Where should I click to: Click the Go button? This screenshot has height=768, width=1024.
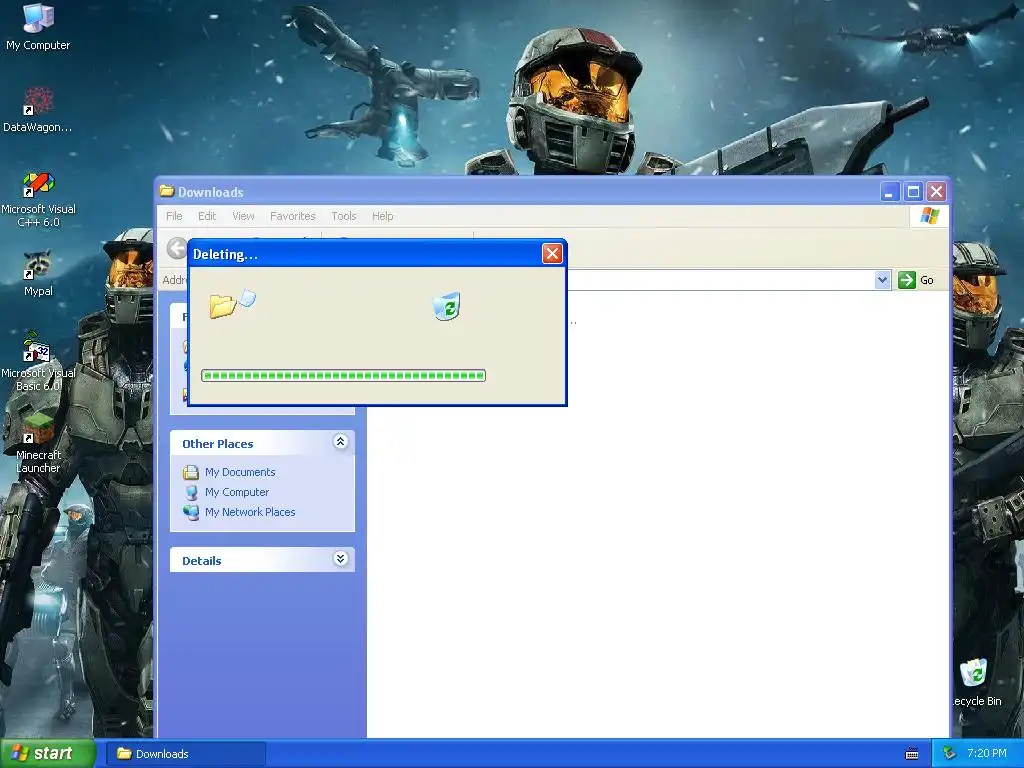(916, 280)
